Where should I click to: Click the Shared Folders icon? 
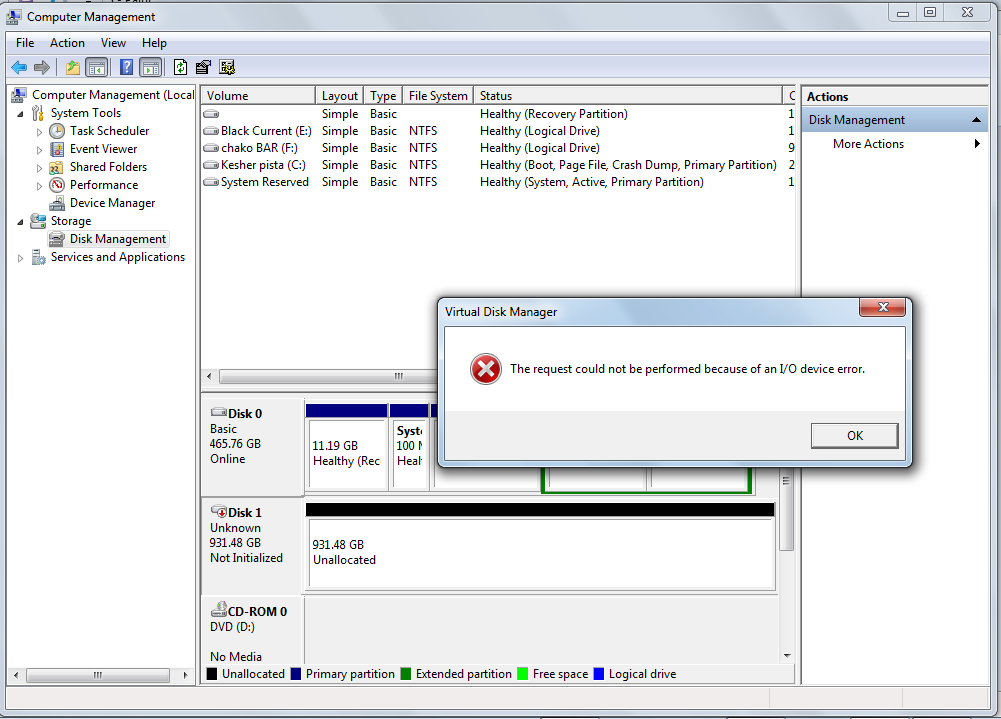point(57,167)
